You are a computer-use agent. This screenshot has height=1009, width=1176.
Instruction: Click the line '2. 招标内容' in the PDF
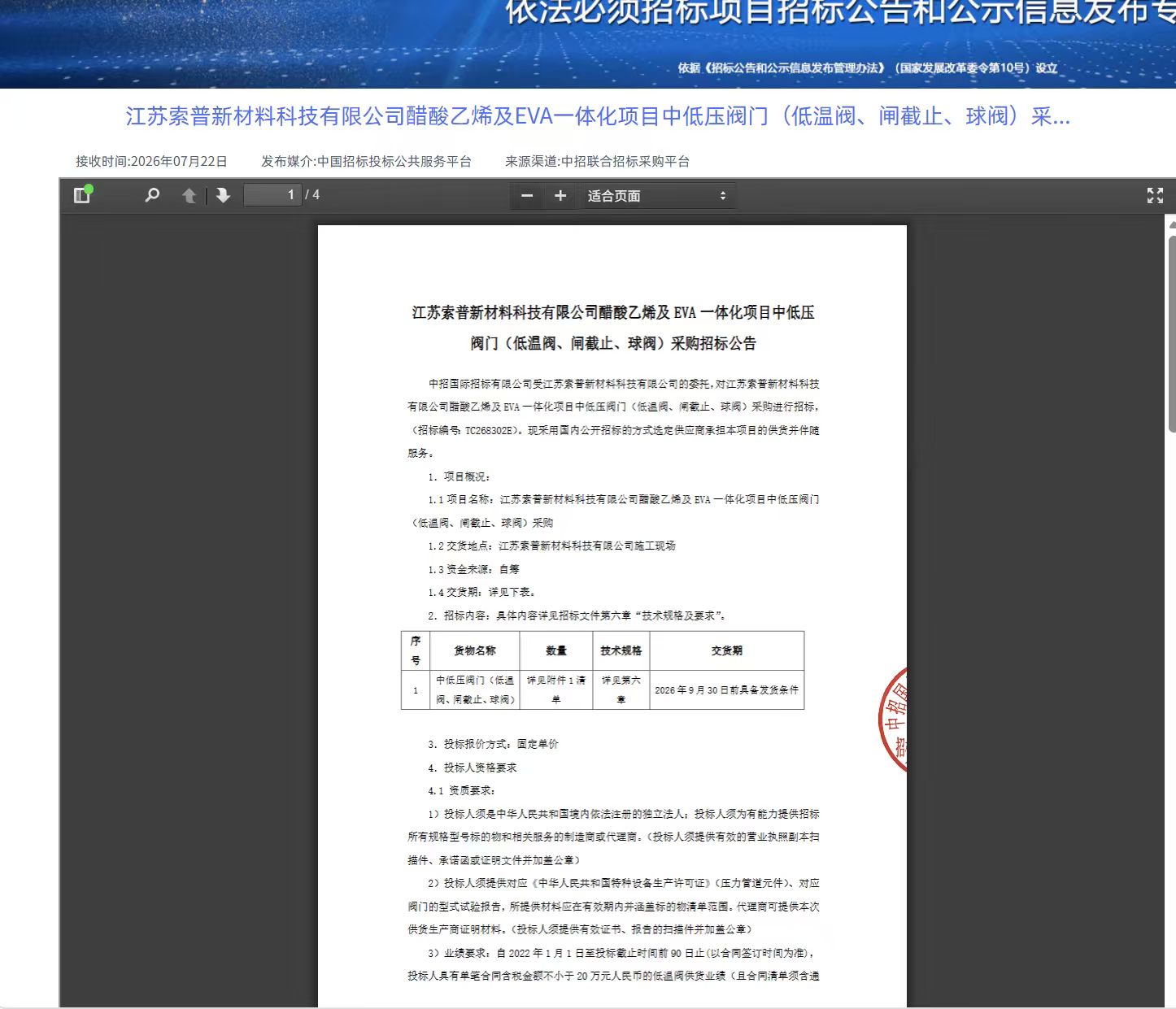577,615
